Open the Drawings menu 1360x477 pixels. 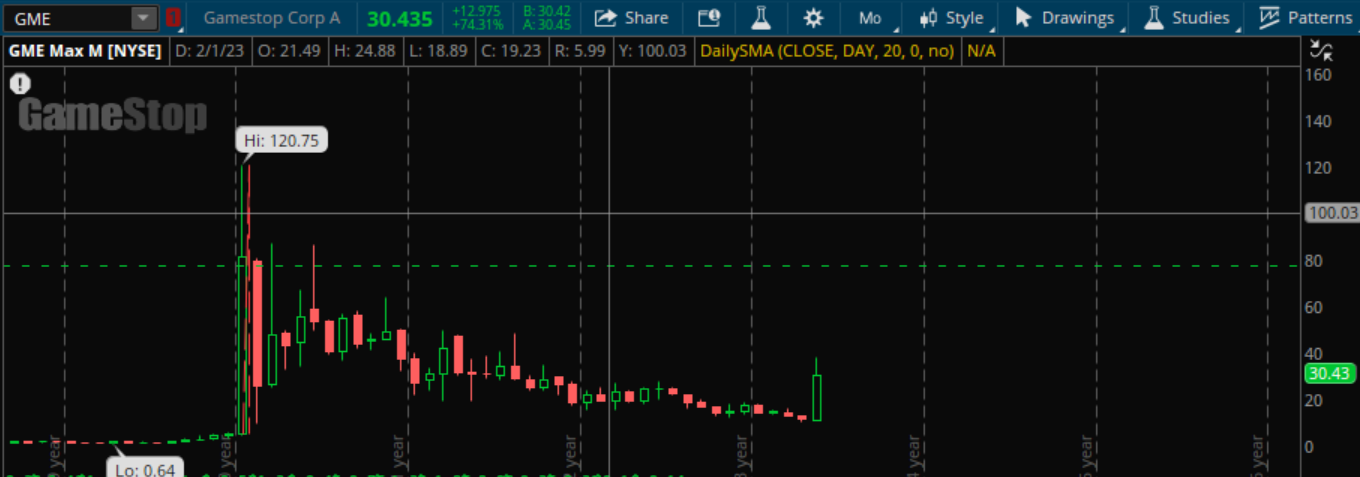pos(1065,18)
